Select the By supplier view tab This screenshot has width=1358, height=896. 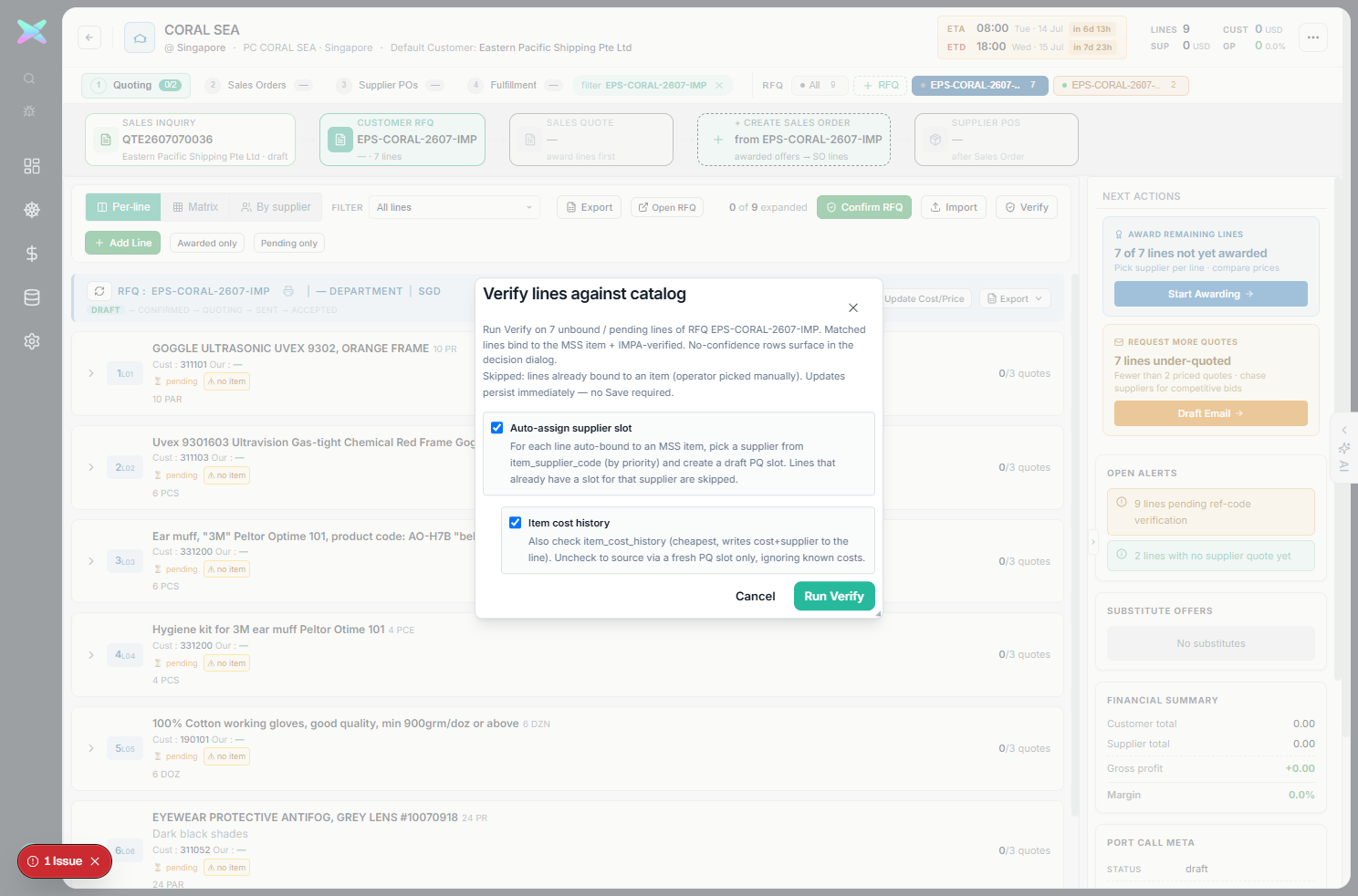pyautogui.click(x=276, y=207)
